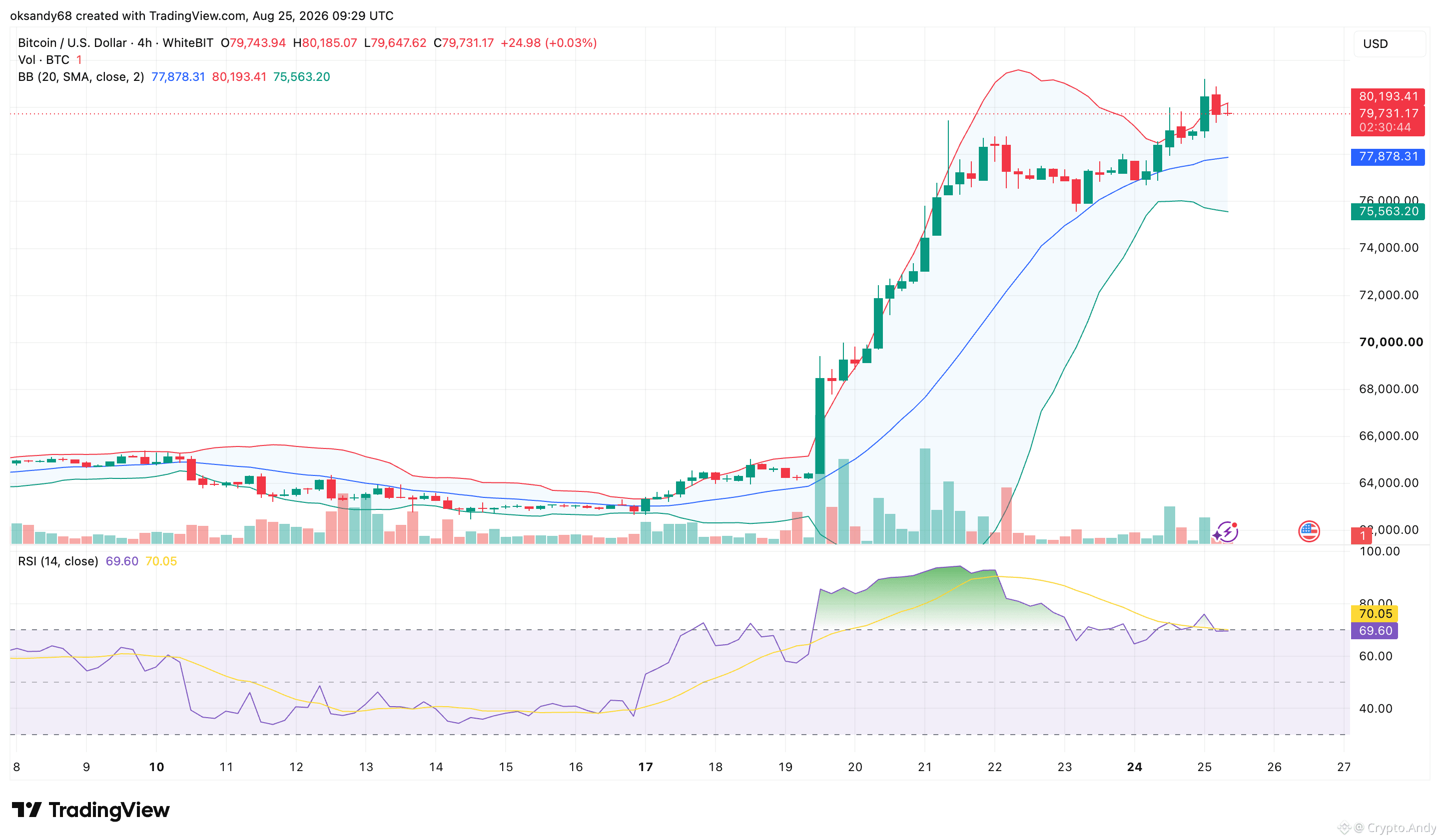Click the green 75,563.20 price axis label
The height and width of the screenshot is (840, 1440).
1388,211
